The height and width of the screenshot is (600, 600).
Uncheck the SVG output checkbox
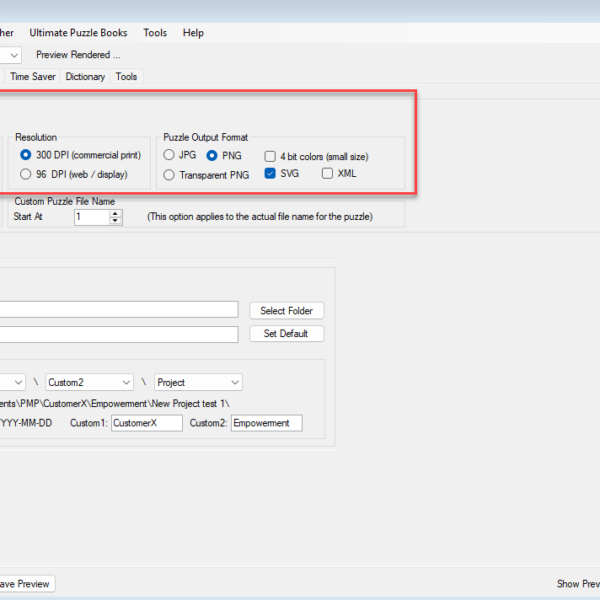[271, 174]
